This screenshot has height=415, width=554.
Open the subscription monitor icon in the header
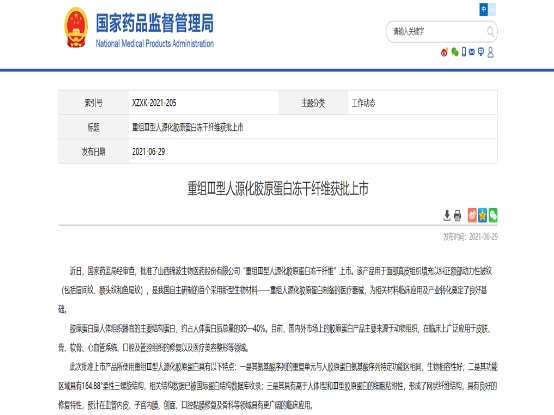point(481,52)
